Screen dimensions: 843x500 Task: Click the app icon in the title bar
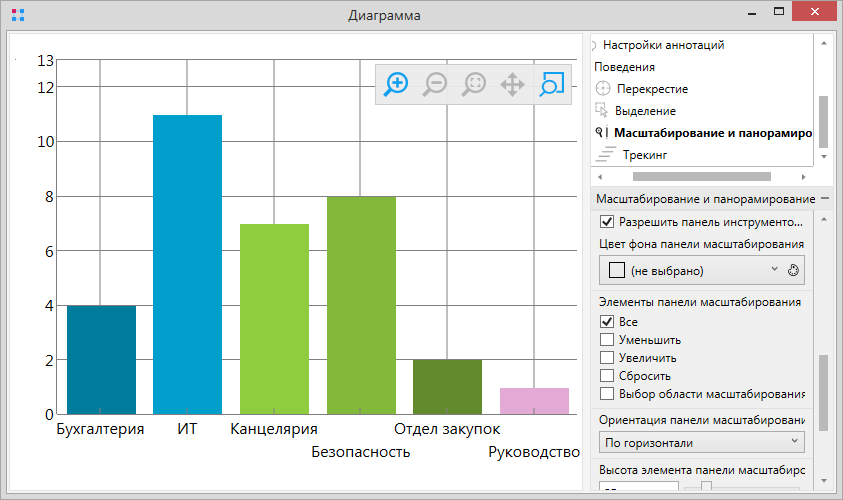tap(17, 15)
